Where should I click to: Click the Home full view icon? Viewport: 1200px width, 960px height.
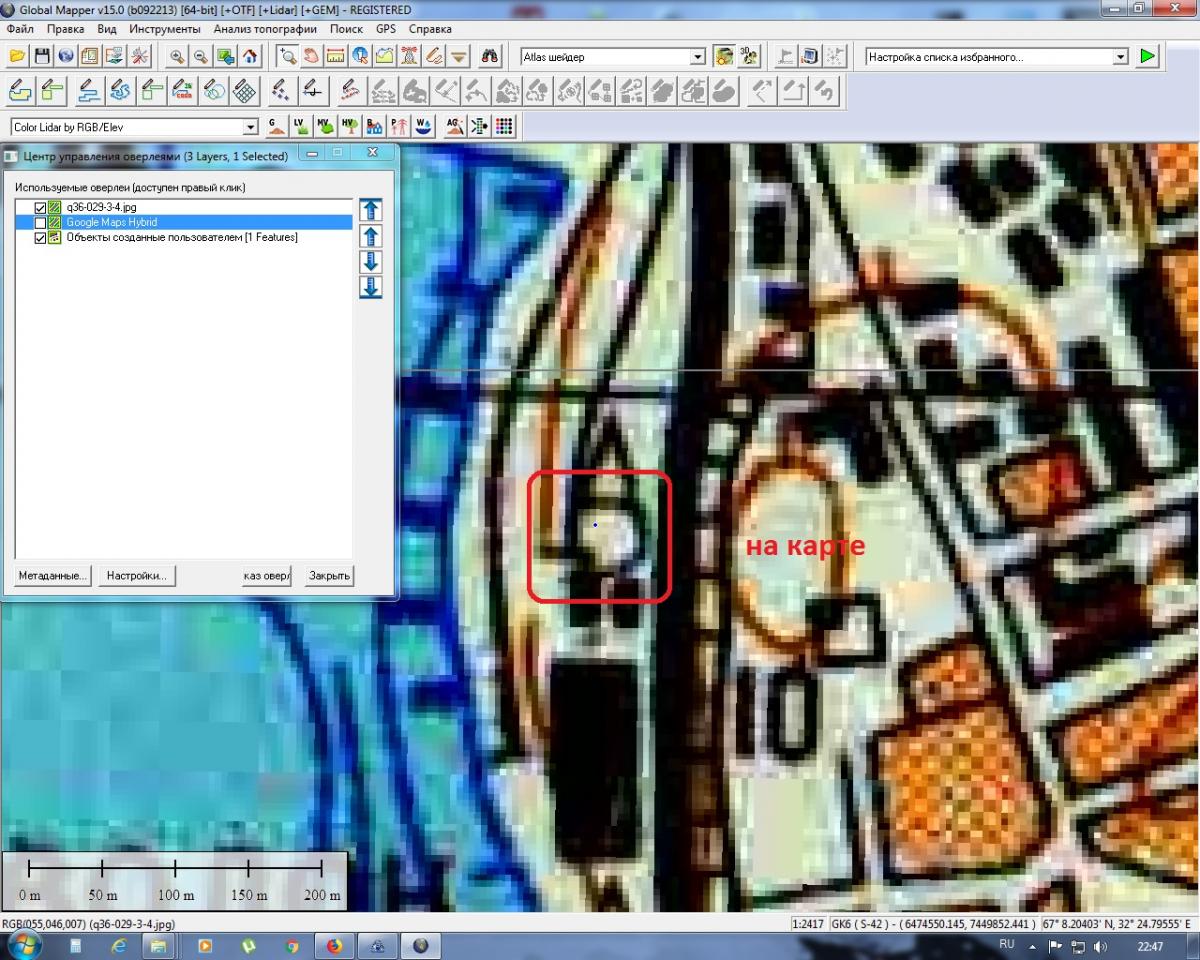(250, 56)
